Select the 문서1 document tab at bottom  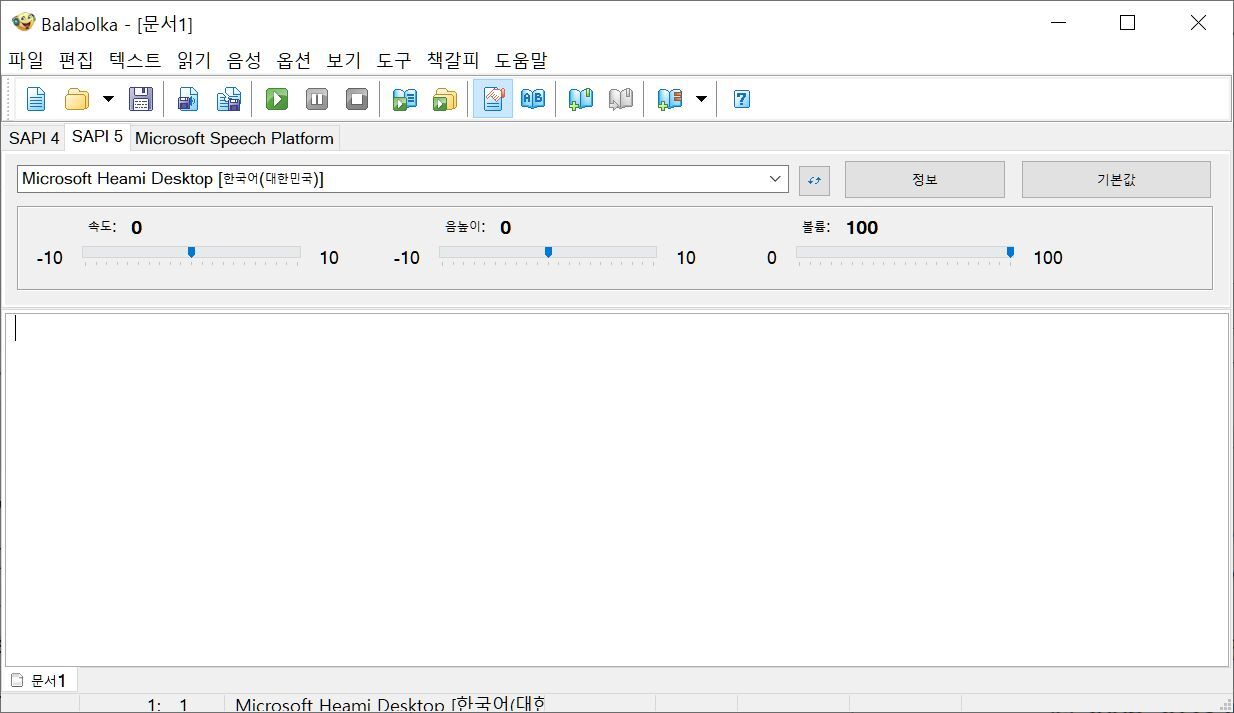point(40,681)
